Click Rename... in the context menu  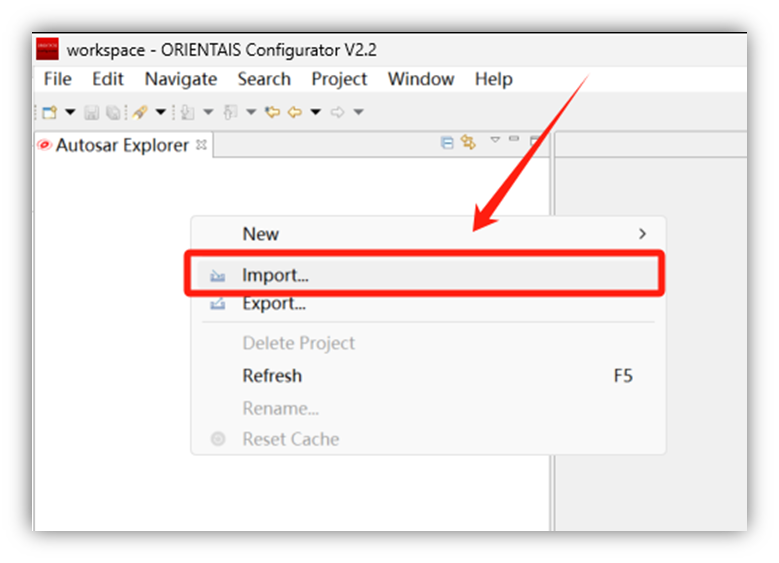(x=428, y=408)
